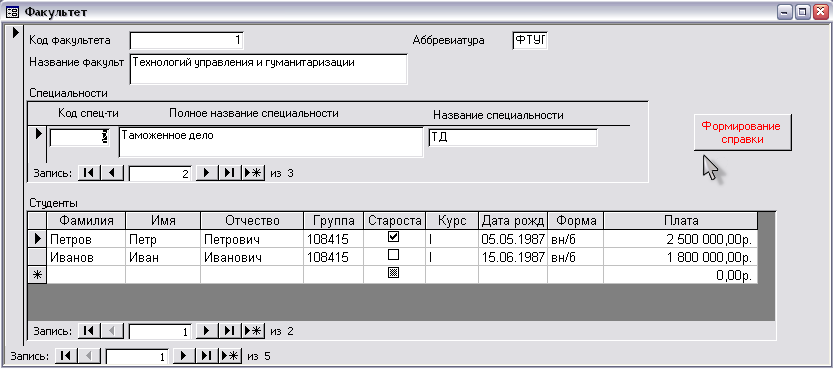The height and width of the screenshot is (369, 833).
Task: Go to first record in Студенты navigator
Action: pos(89,331)
